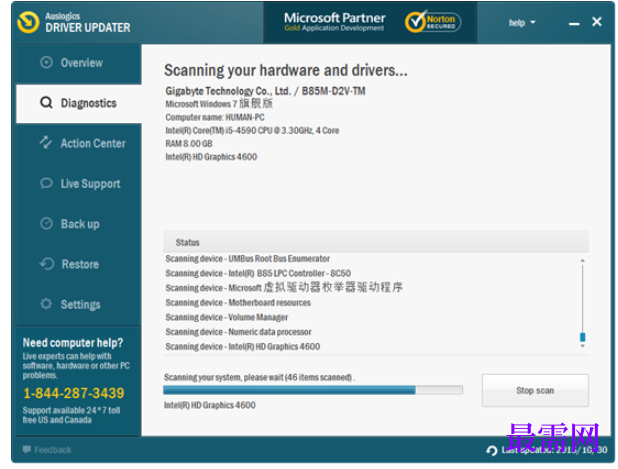The width and height of the screenshot is (618, 469).
Task: Click the Microsoft Partner banner
Action: pyautogui.click(x=335, y=22)
